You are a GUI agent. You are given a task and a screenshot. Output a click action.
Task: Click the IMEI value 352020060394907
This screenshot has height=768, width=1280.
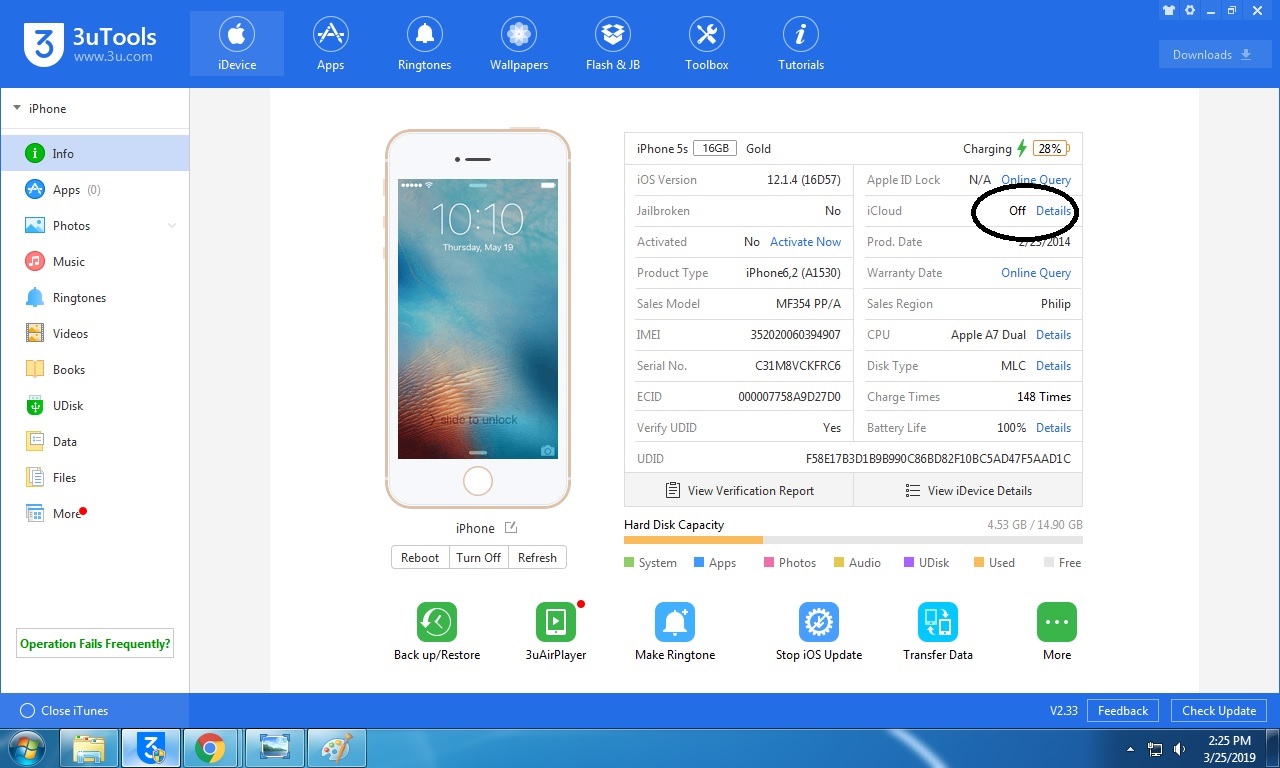click(795, 335)
